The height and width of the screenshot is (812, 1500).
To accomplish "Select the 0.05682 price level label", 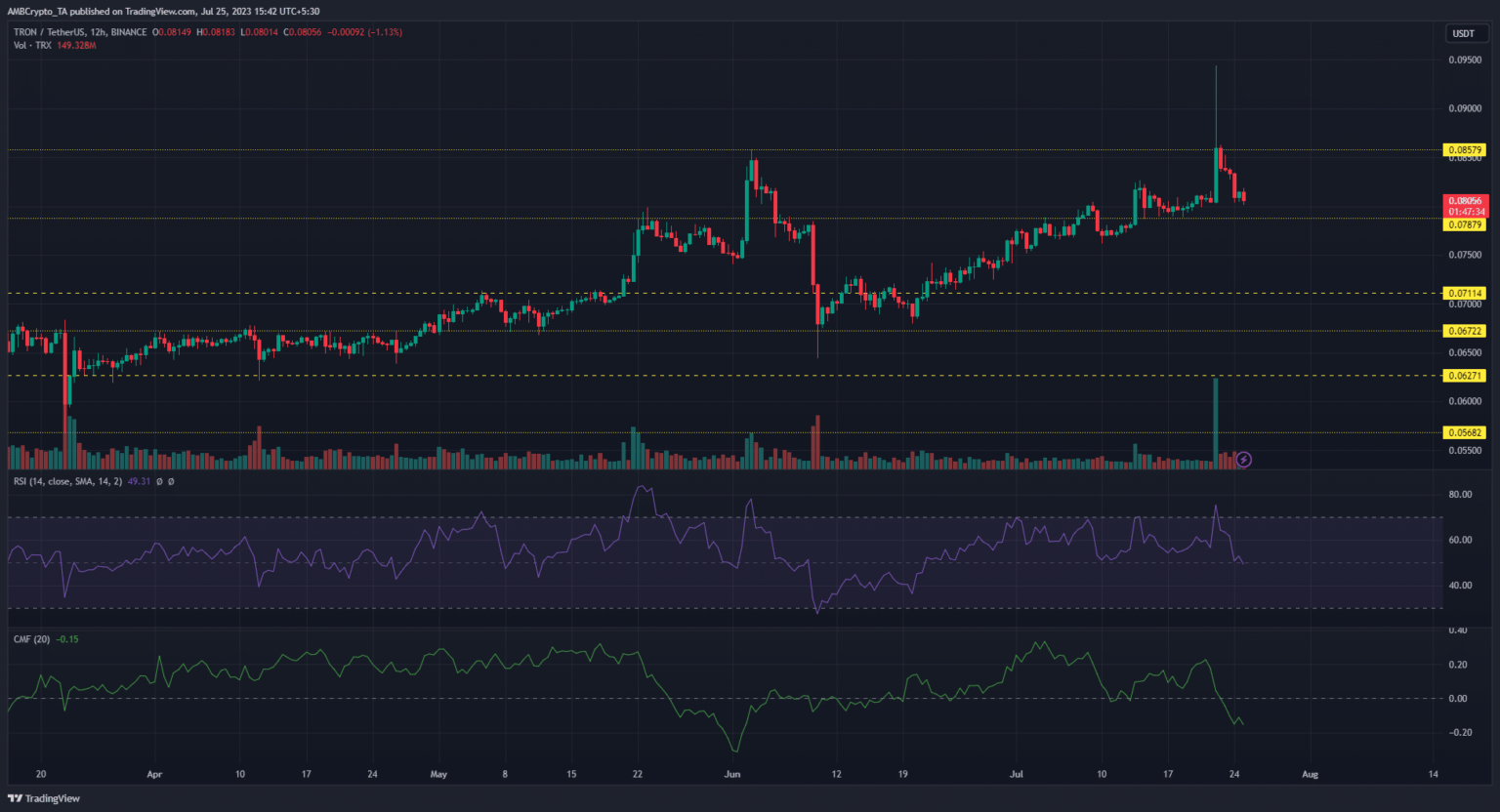I will coord(1464,432).
